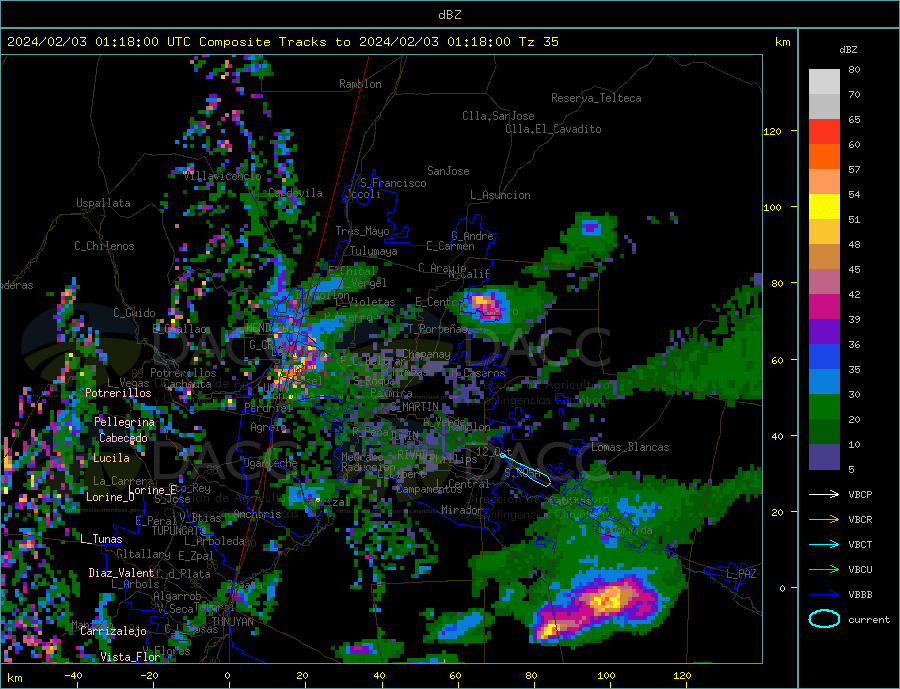The height and width of the screenshot is (689, 900).
Task: Click the 'Cabecedo' map label
Action: tap(123, 438)
